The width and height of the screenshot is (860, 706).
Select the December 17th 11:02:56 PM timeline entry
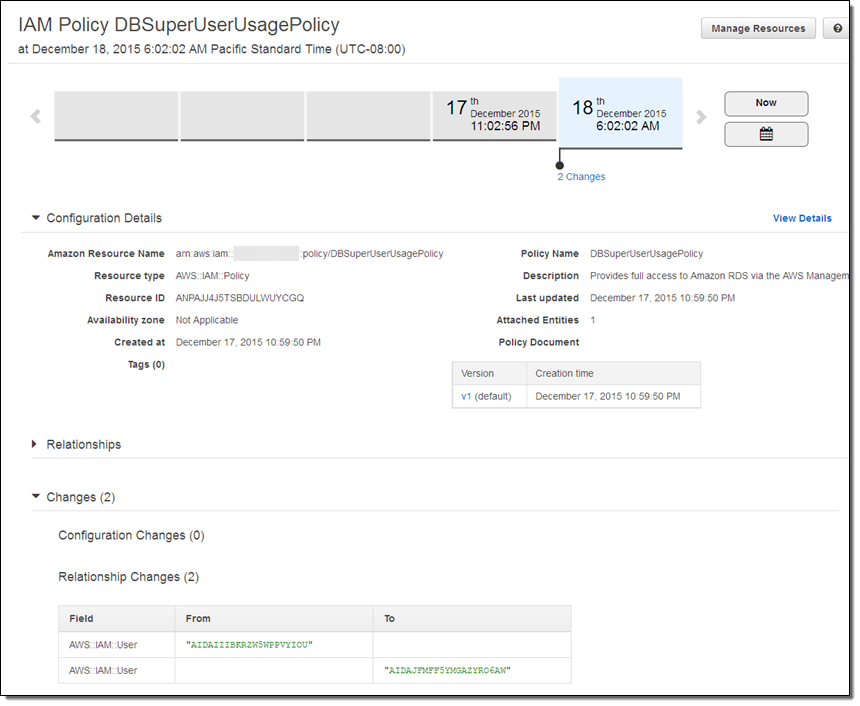[x=494, y=116]
